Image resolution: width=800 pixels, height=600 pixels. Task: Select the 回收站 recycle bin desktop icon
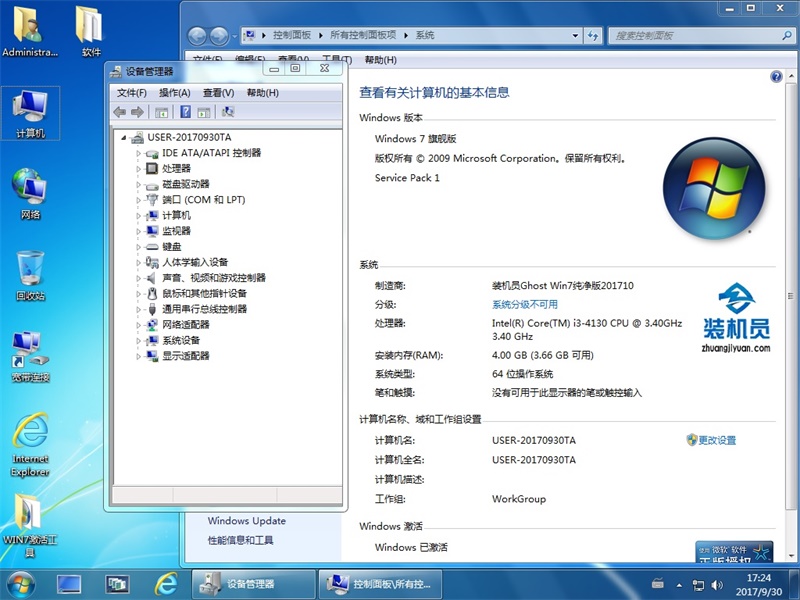coord(30,276)
